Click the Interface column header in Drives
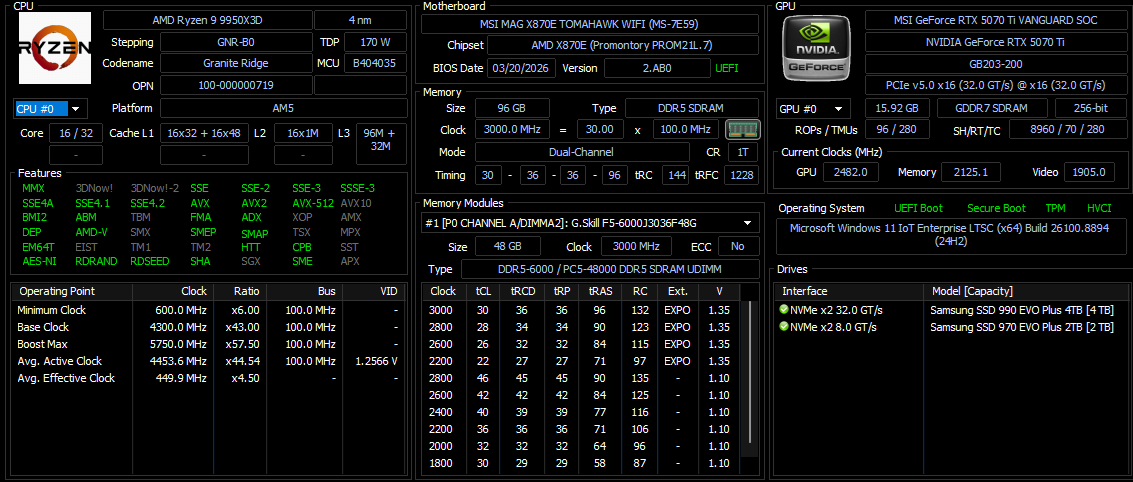Viewport: 1133px width, 482px height. point(849,291)
